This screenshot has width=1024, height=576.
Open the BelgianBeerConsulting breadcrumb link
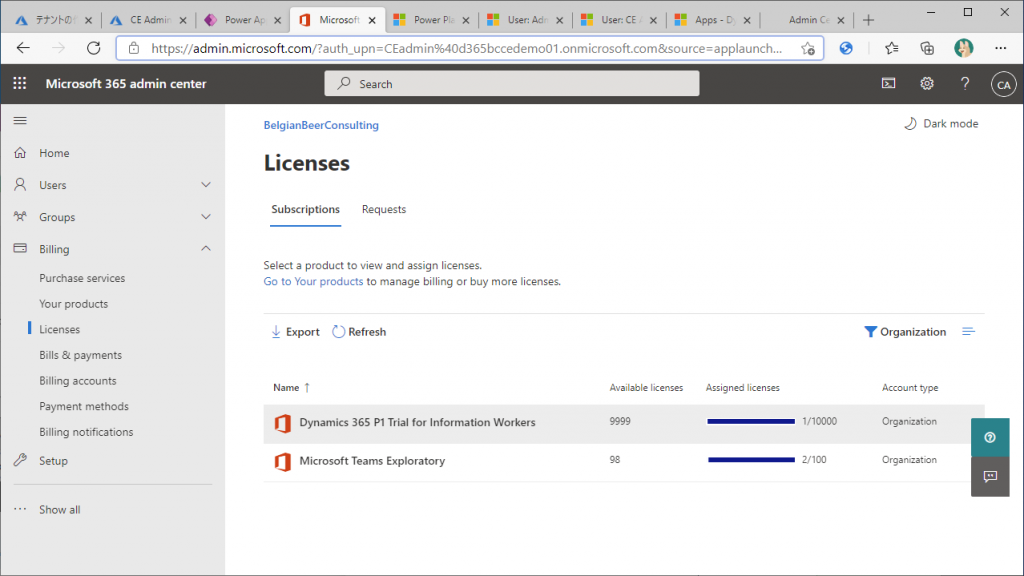[x=321, y=125]
